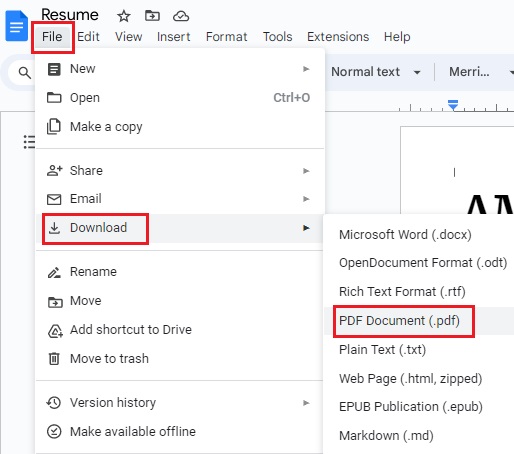Screen dimensions: 514x454
Task: Download as Plain Text (.txt)
Action: (419, 350)
